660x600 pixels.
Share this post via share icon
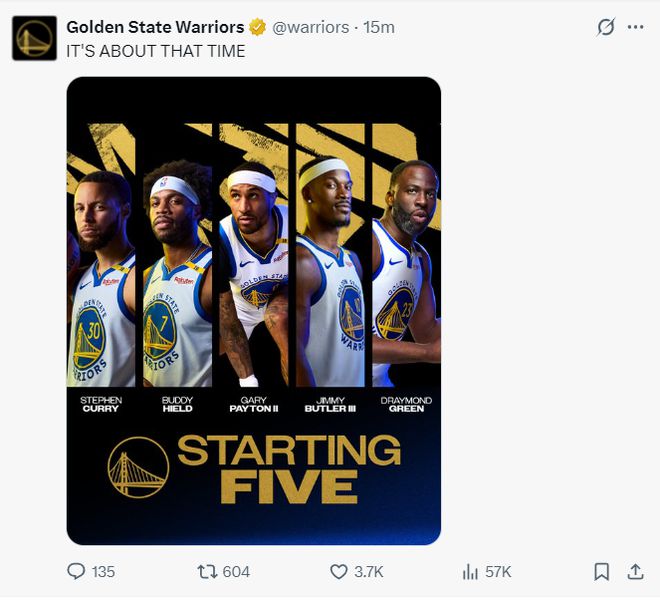point(635,572)
